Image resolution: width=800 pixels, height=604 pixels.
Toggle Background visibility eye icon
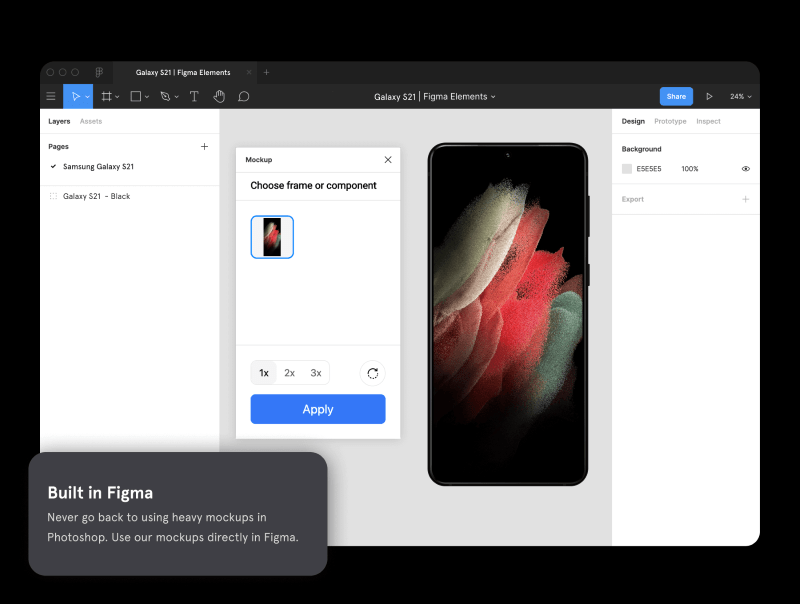[x=745, y=169]
